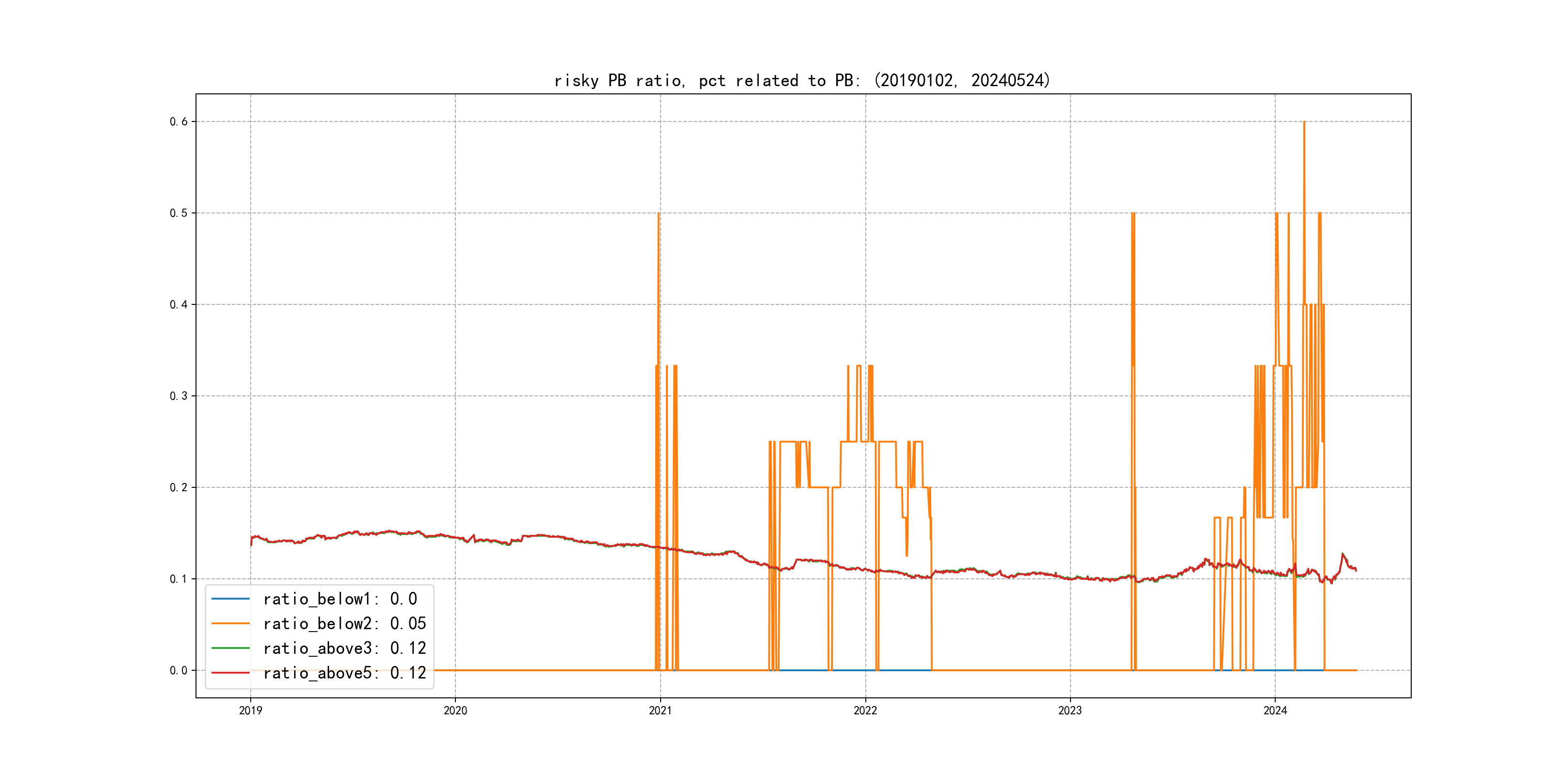Viewport: 1568px width, 784px height.
Task: Click the ratio_above5 red legend line
Action: click(x=230, y=673)
